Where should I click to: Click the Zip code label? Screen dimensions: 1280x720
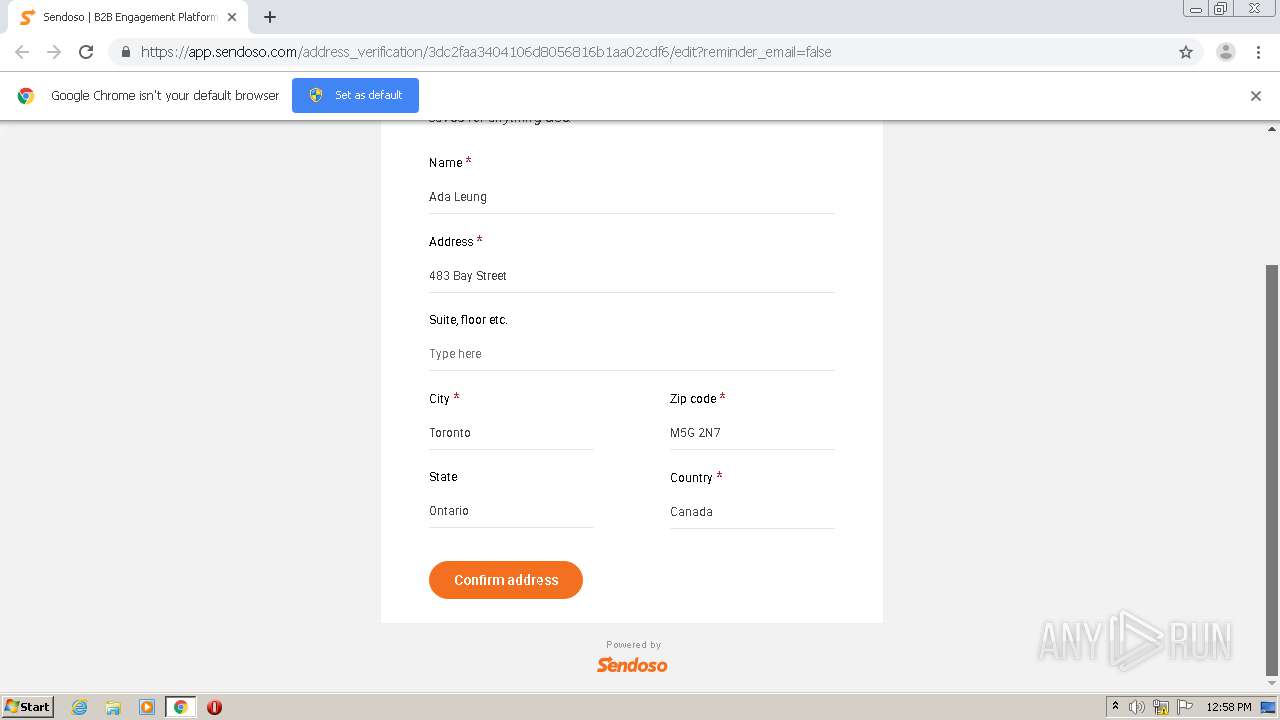tap(693, 398)
